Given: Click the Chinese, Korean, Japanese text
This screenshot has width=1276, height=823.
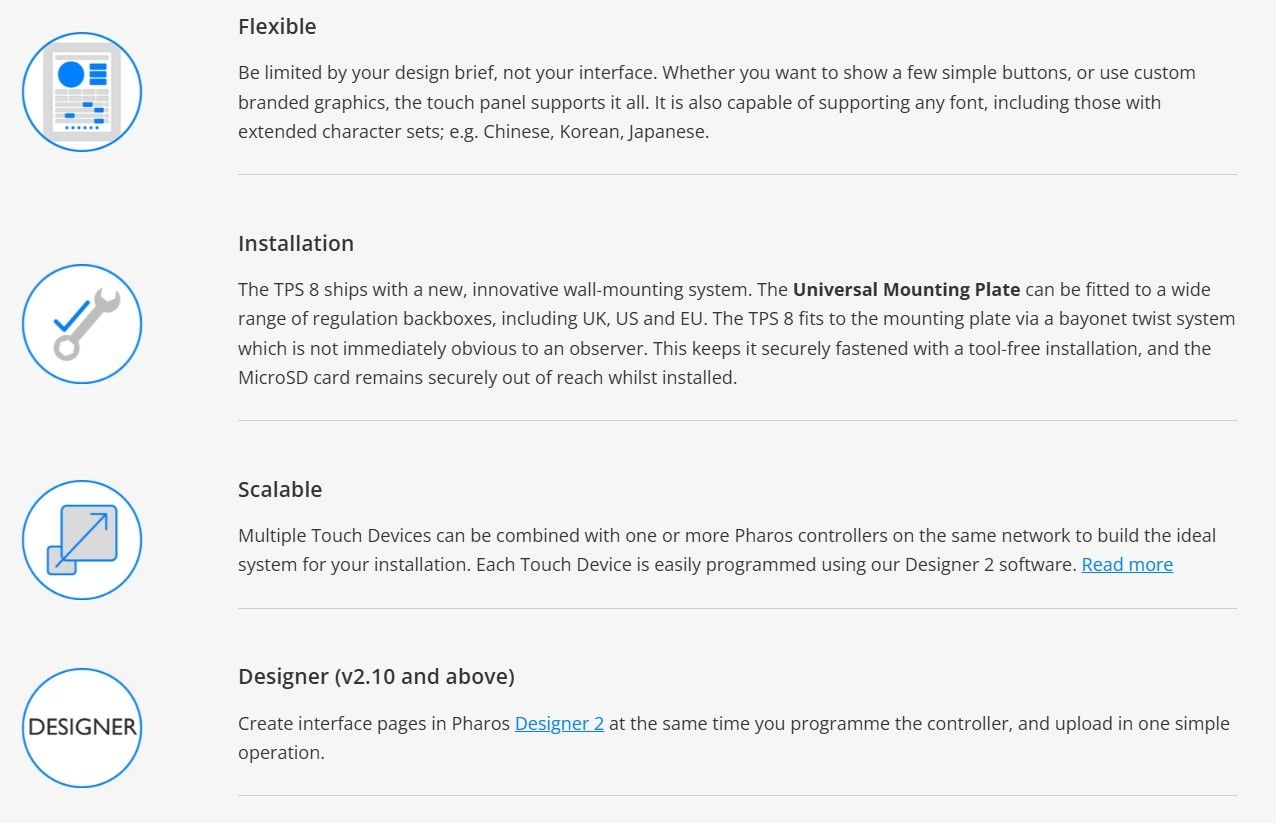Looking at the screenshot, I should [596, 132].
